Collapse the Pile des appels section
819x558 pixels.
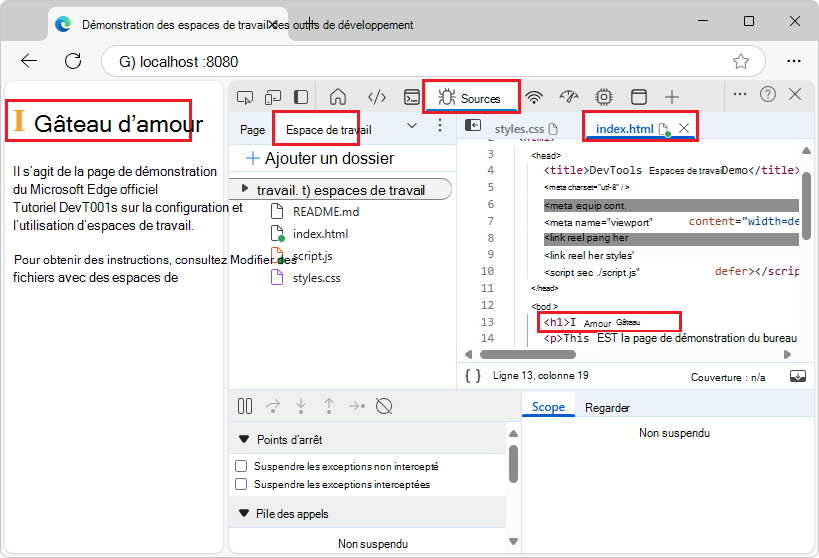coord(244,513)
